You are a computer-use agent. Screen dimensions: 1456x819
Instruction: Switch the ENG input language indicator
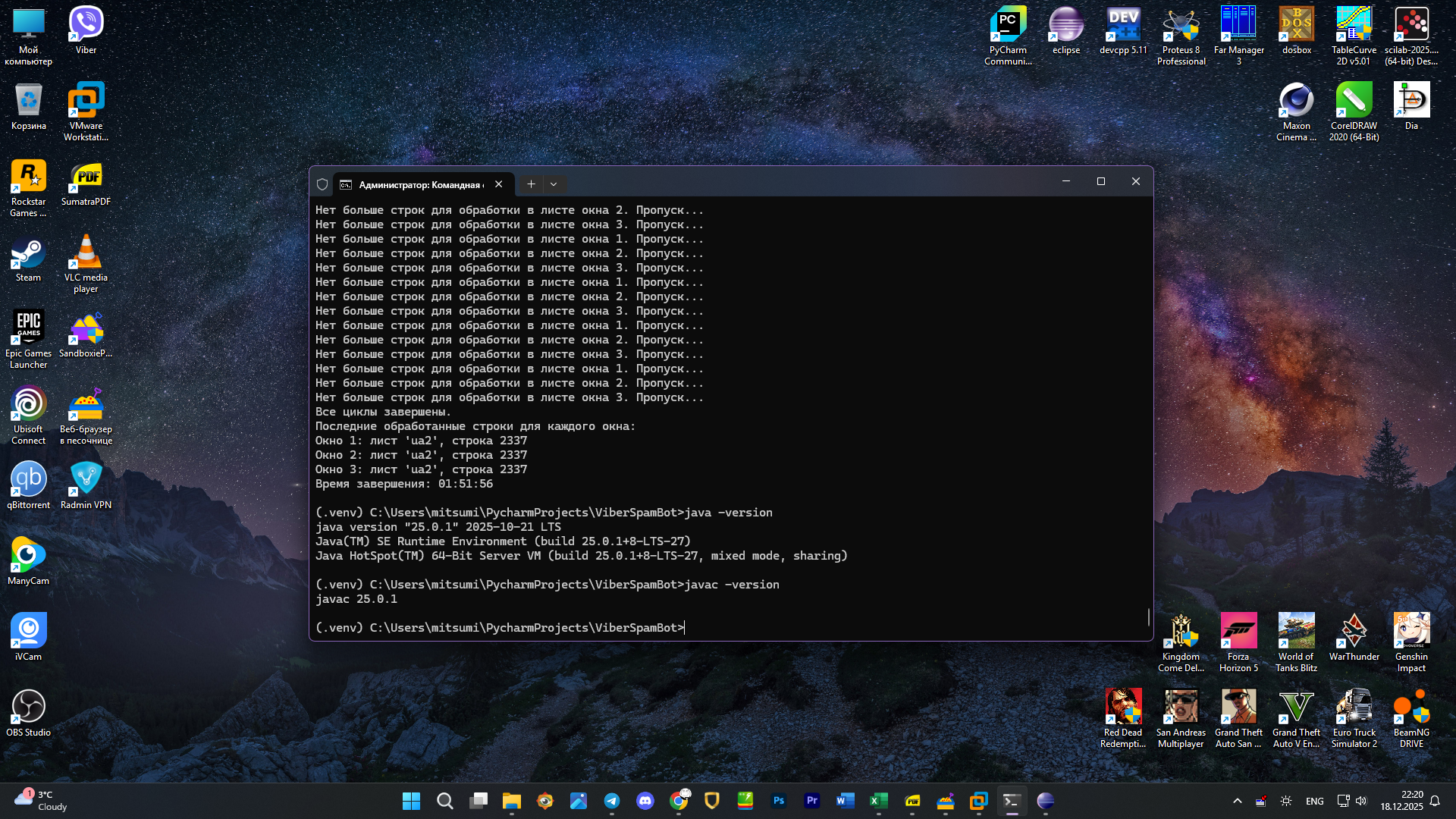pyautogui.click(x=1314, y=801)
